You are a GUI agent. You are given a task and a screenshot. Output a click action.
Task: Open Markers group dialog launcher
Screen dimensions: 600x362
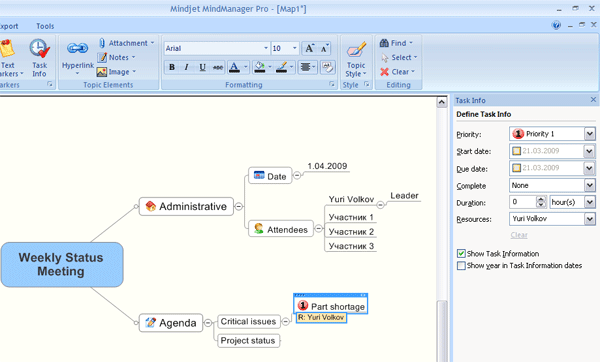[x=50, y=85]
